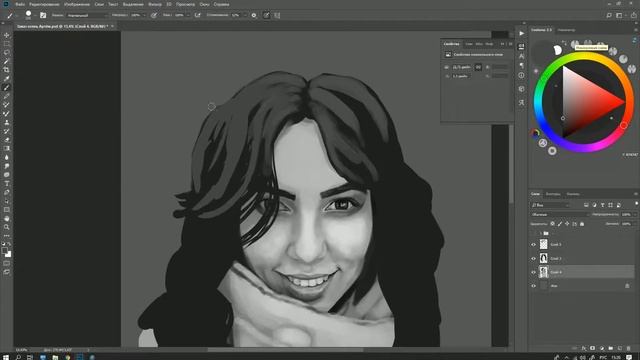
Task: Hide the Фон background layer
Action: click(533, 286)
